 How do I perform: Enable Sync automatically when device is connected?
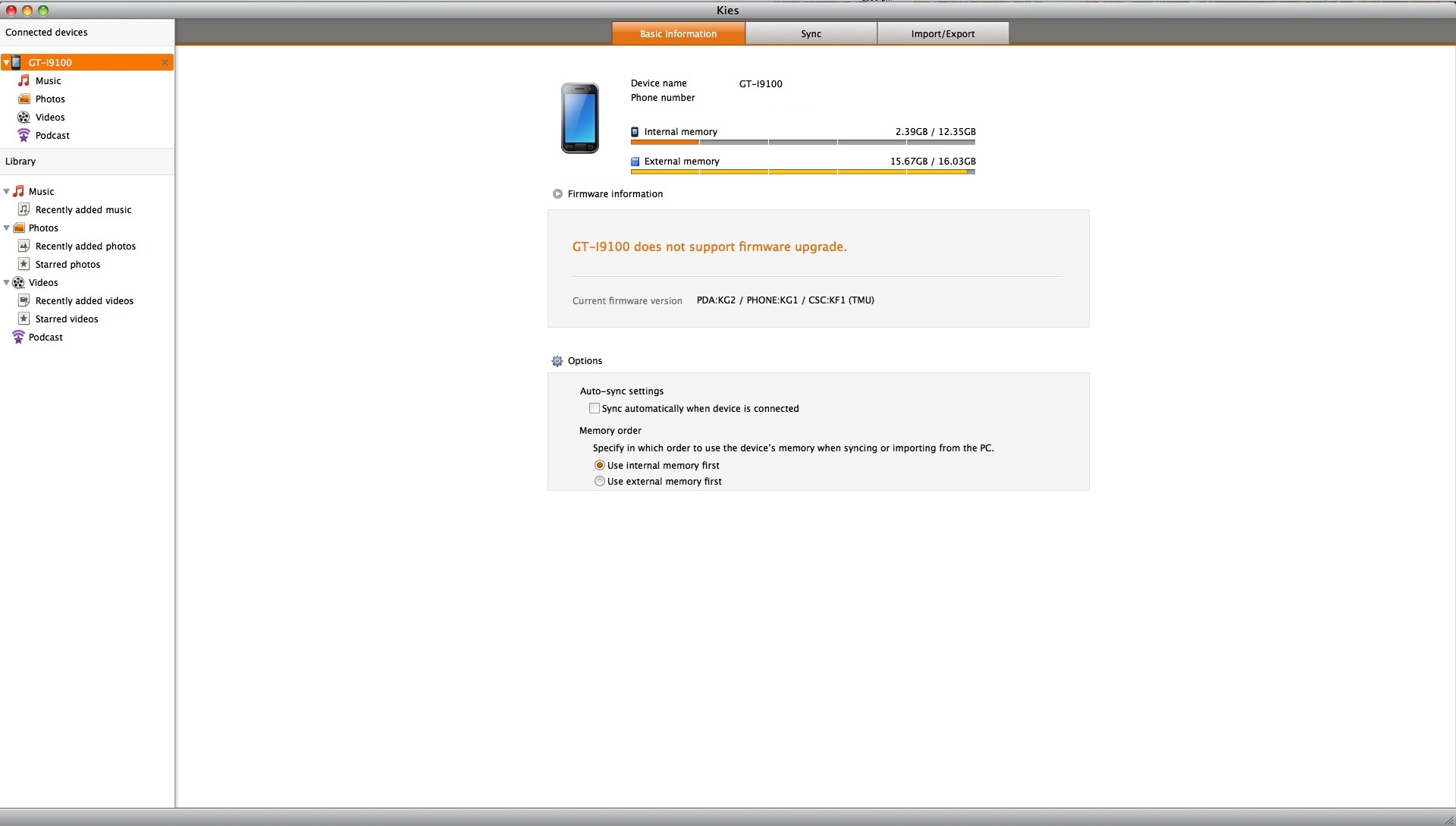pyautogui.click(x=595, y=408)
